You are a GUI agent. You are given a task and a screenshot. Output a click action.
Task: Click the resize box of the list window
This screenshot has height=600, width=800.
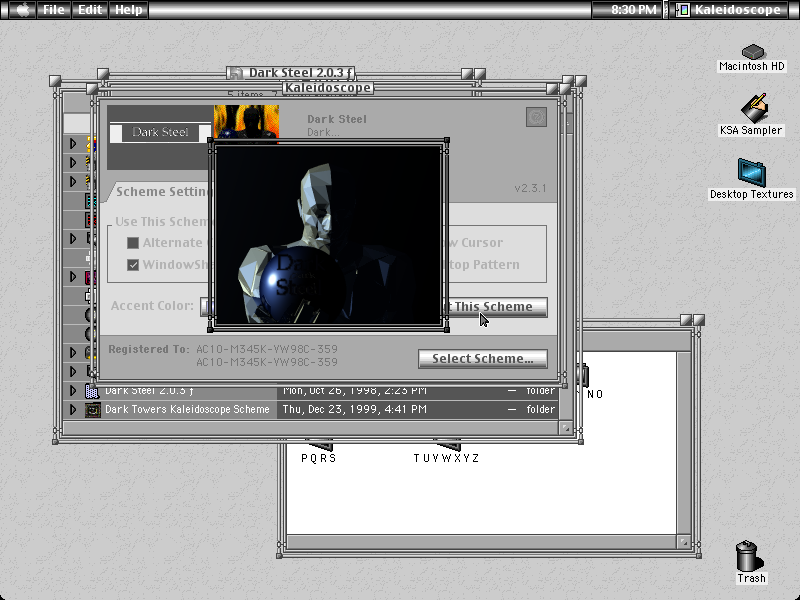pos(565,428)
